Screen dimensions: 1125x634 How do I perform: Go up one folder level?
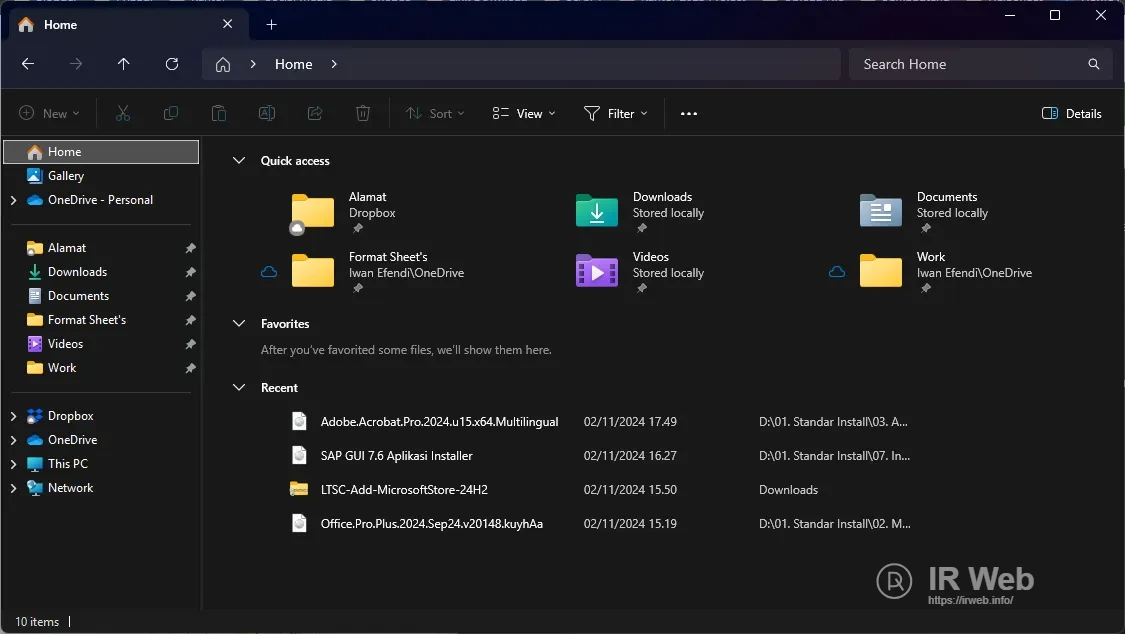click(x=123, y=64)
